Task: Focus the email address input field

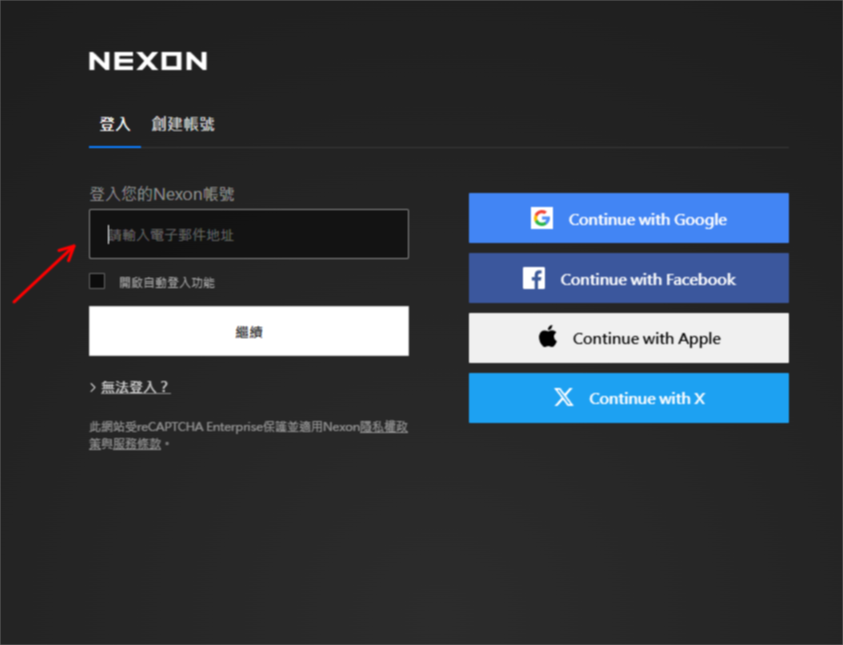Action: pos(249,234)
